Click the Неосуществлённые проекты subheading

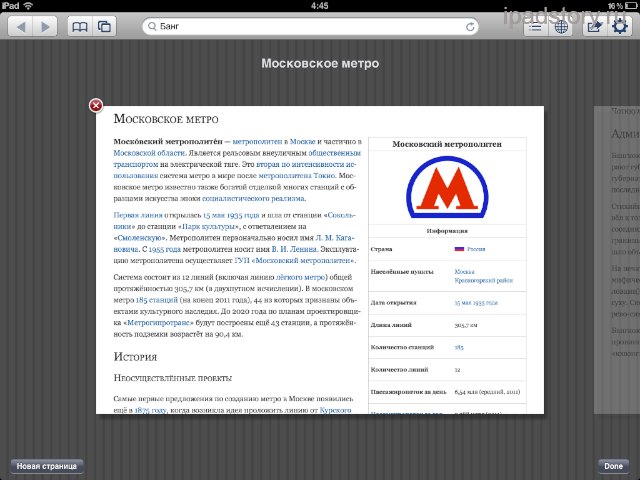[173, 378]
